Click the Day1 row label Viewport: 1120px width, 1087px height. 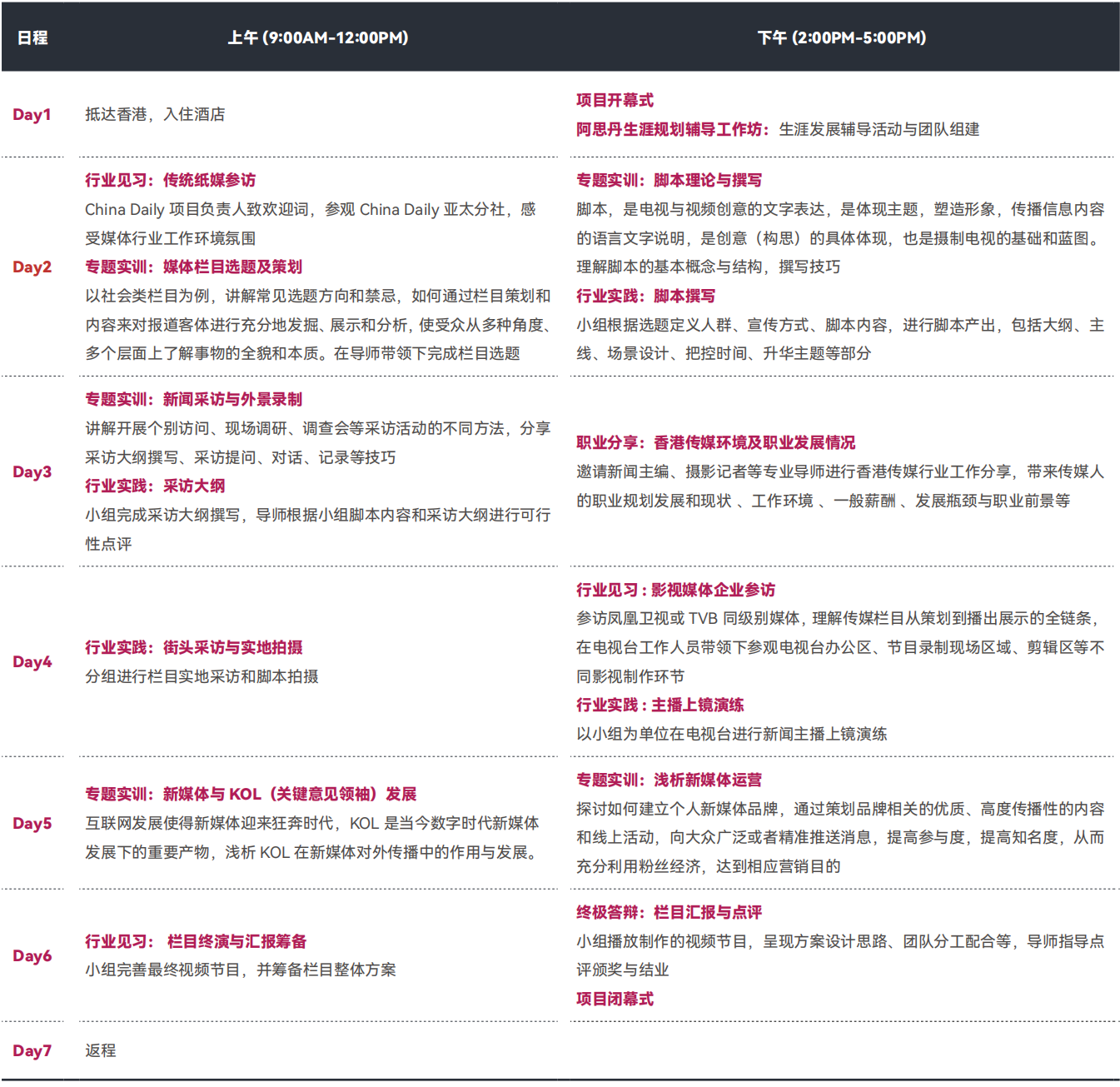32,115
